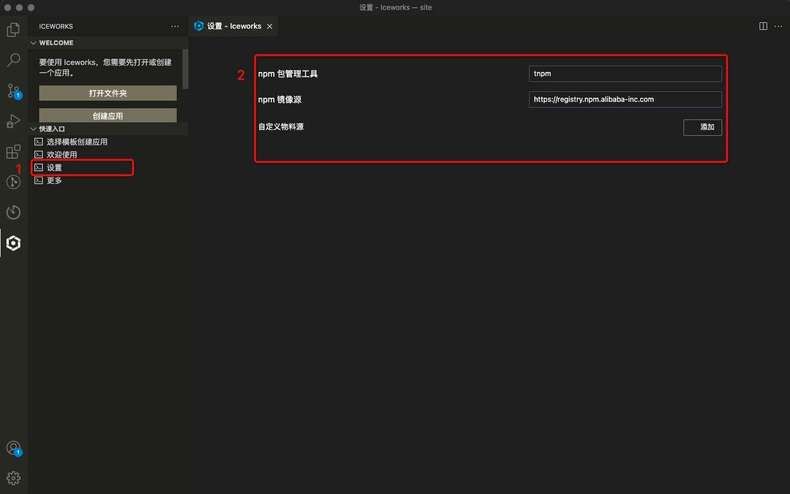The image size is (790, 494).
Task: Click the 自定义物料源 label
Action: [x=281, y=127]
